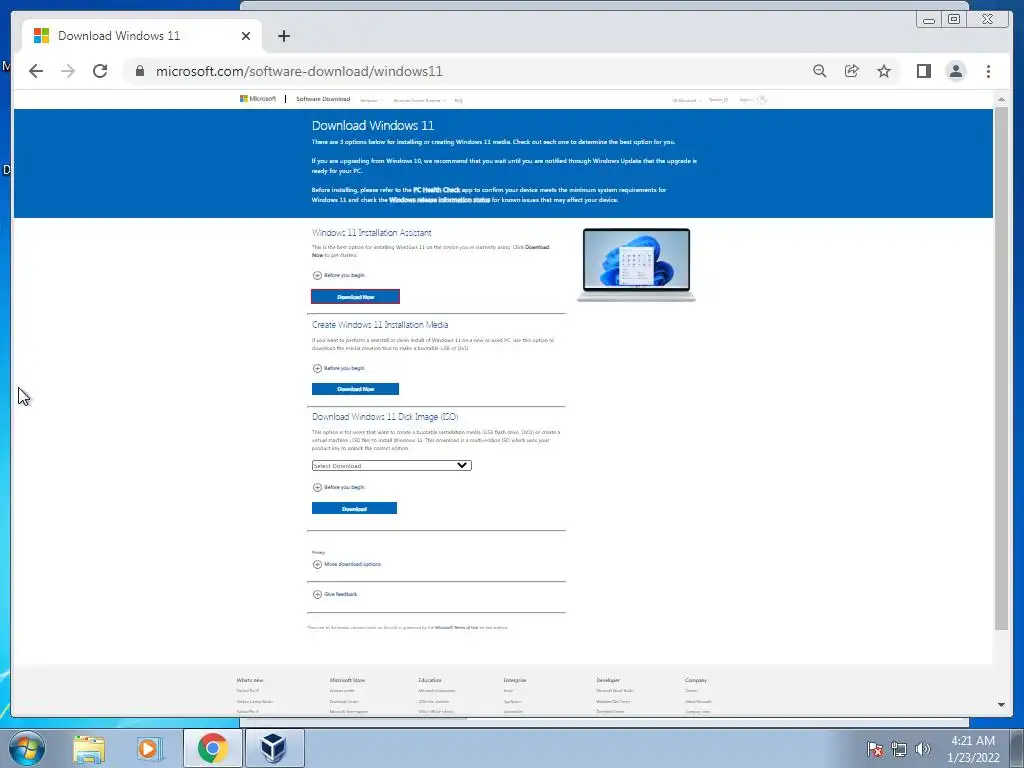The height and width of the screenshot is (768, 1024).
Task: Open the FAQ header link
Action: click(458, 101)
